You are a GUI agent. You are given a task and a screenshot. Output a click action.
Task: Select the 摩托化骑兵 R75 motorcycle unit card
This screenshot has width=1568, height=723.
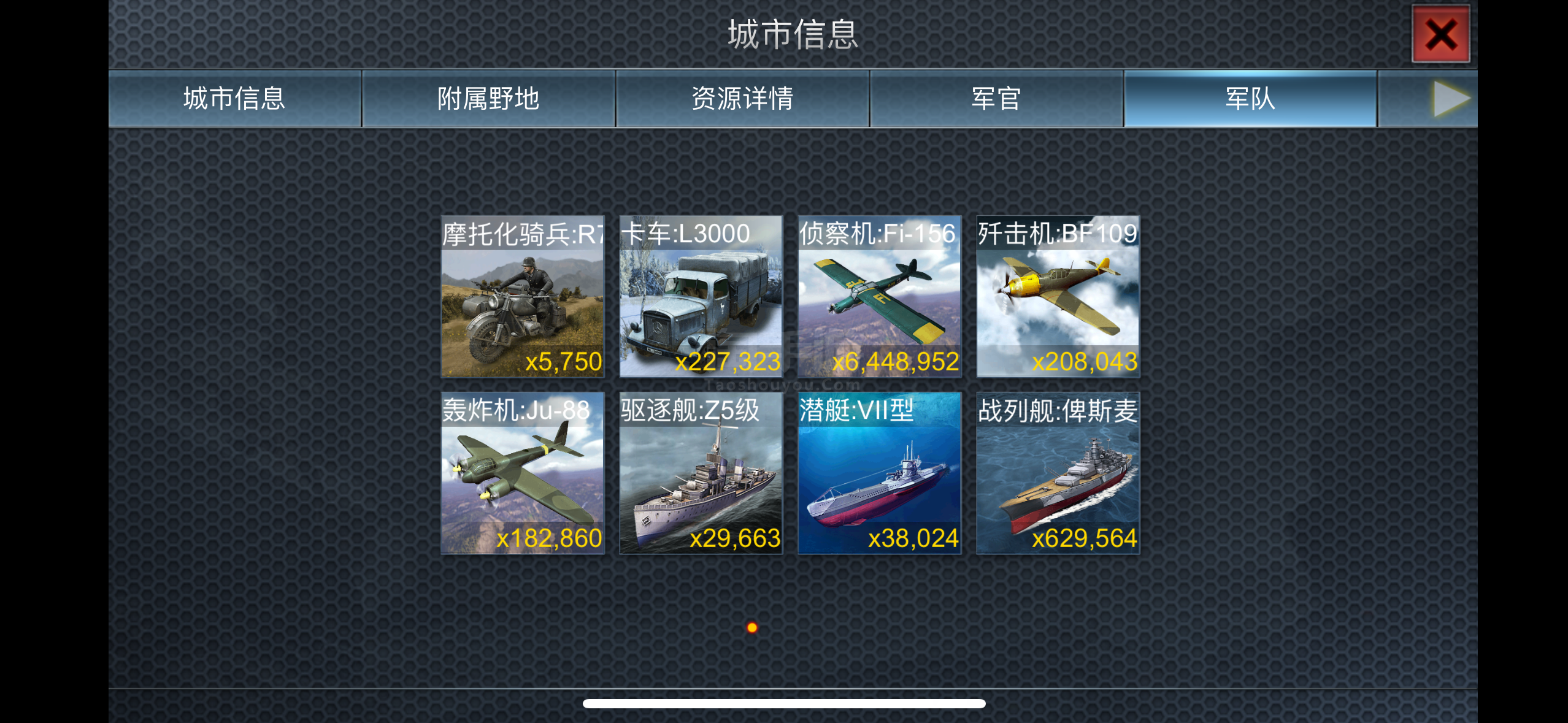(523, 296)
